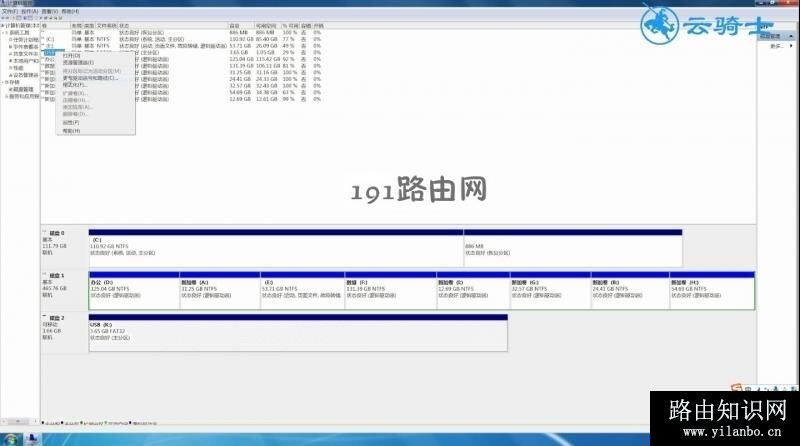The height and width of the screenshot is (446, 800).
Task: Sort by the 卷 column header
Action: [55, 26]
